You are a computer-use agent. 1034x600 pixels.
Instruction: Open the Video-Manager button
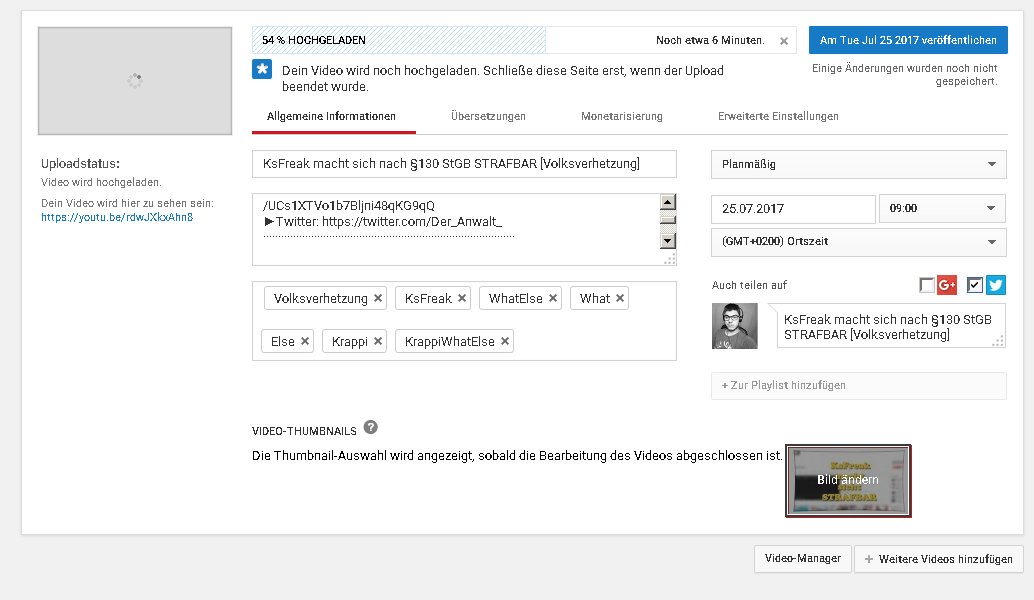click(x=803, y=558)
